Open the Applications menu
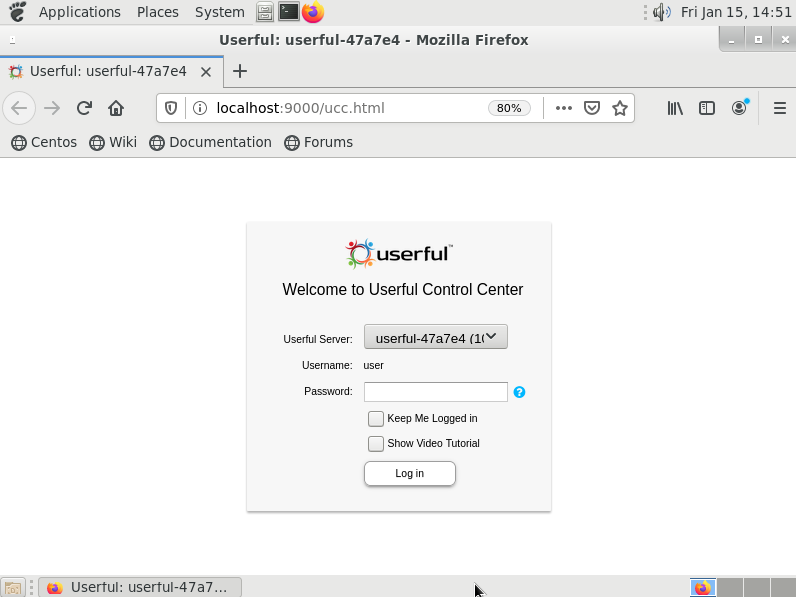Image resolution: width=796 pixels, height=597 pixels. pos(79,12)
